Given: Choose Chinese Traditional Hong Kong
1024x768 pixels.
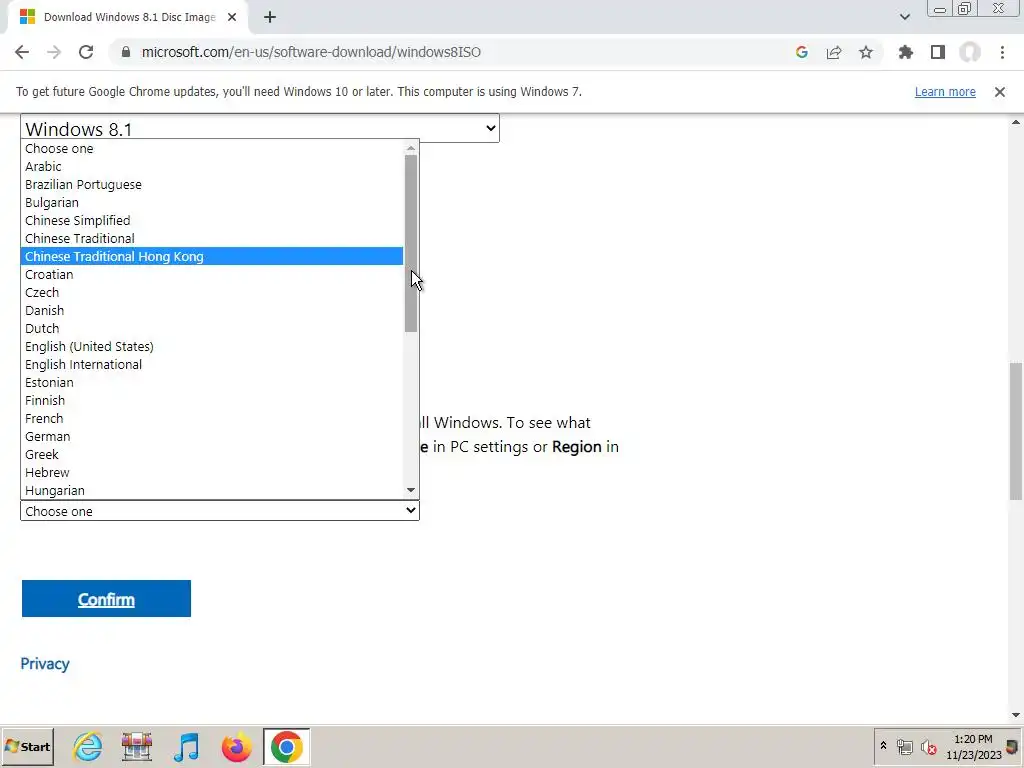Looking at the screenshot, I should tap(212, 256).
